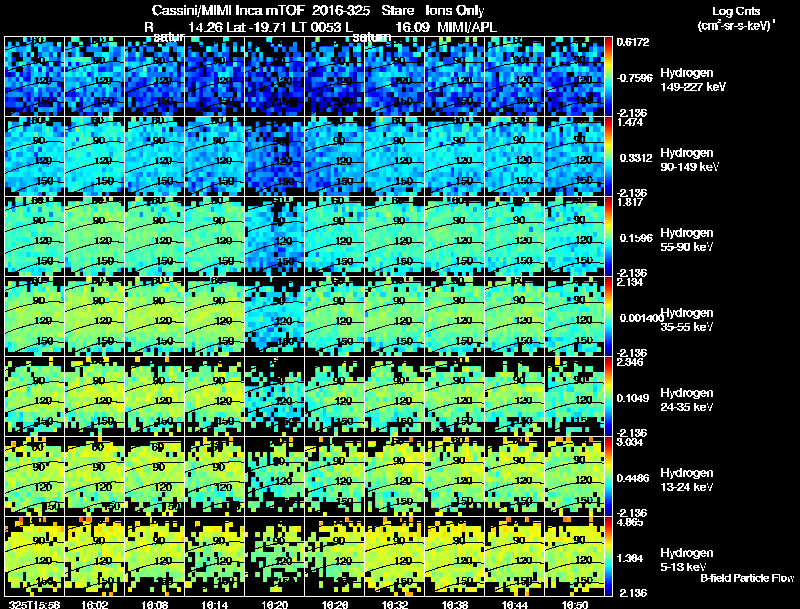
Task: Click the 'Hydrogen 24-35 keV' row label
Action: 687,400
